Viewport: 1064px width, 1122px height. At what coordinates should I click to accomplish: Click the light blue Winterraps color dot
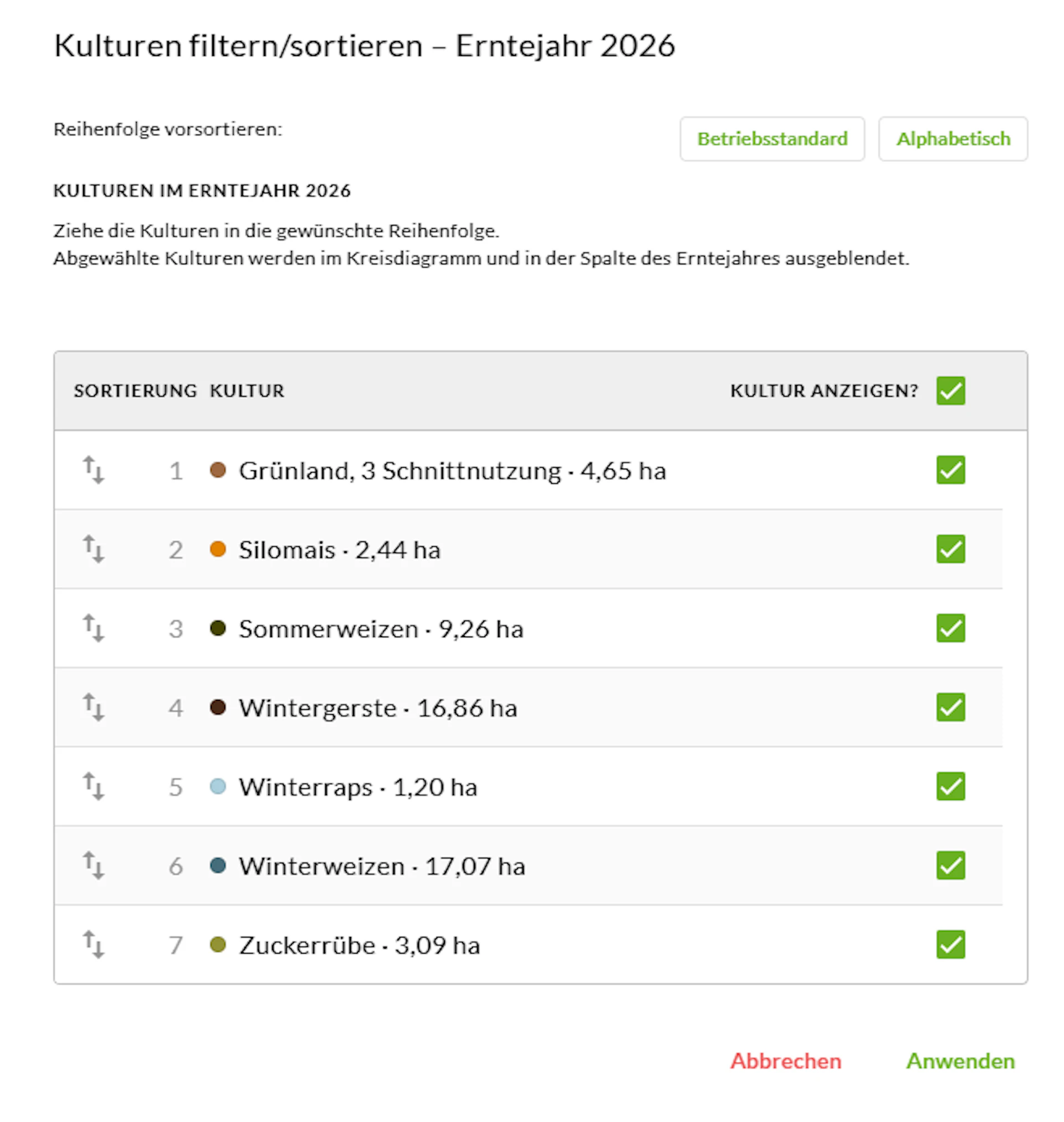tap(218, 786)
